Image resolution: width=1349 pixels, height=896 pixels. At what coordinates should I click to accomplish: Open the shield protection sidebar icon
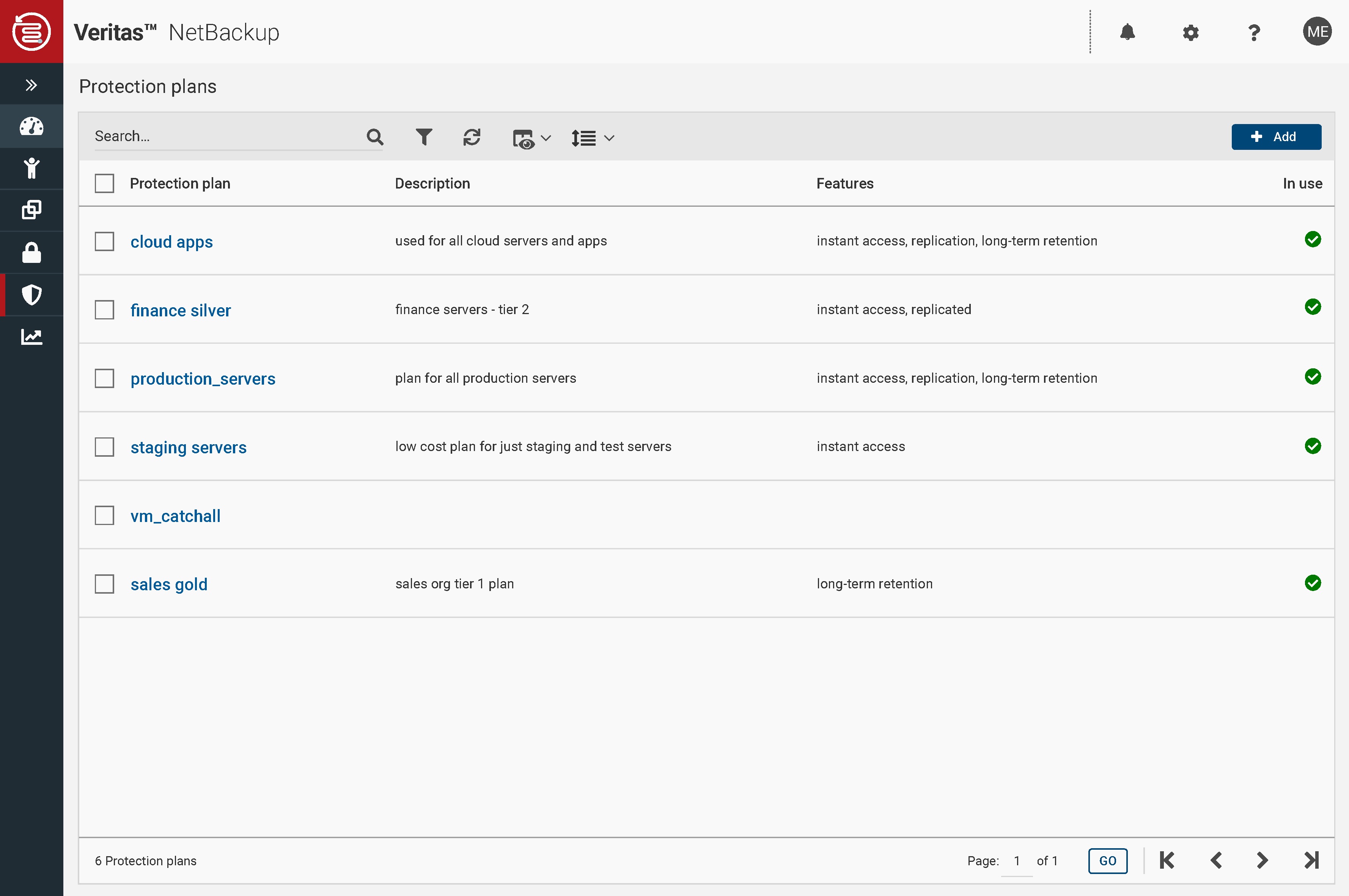click(31, 295)
